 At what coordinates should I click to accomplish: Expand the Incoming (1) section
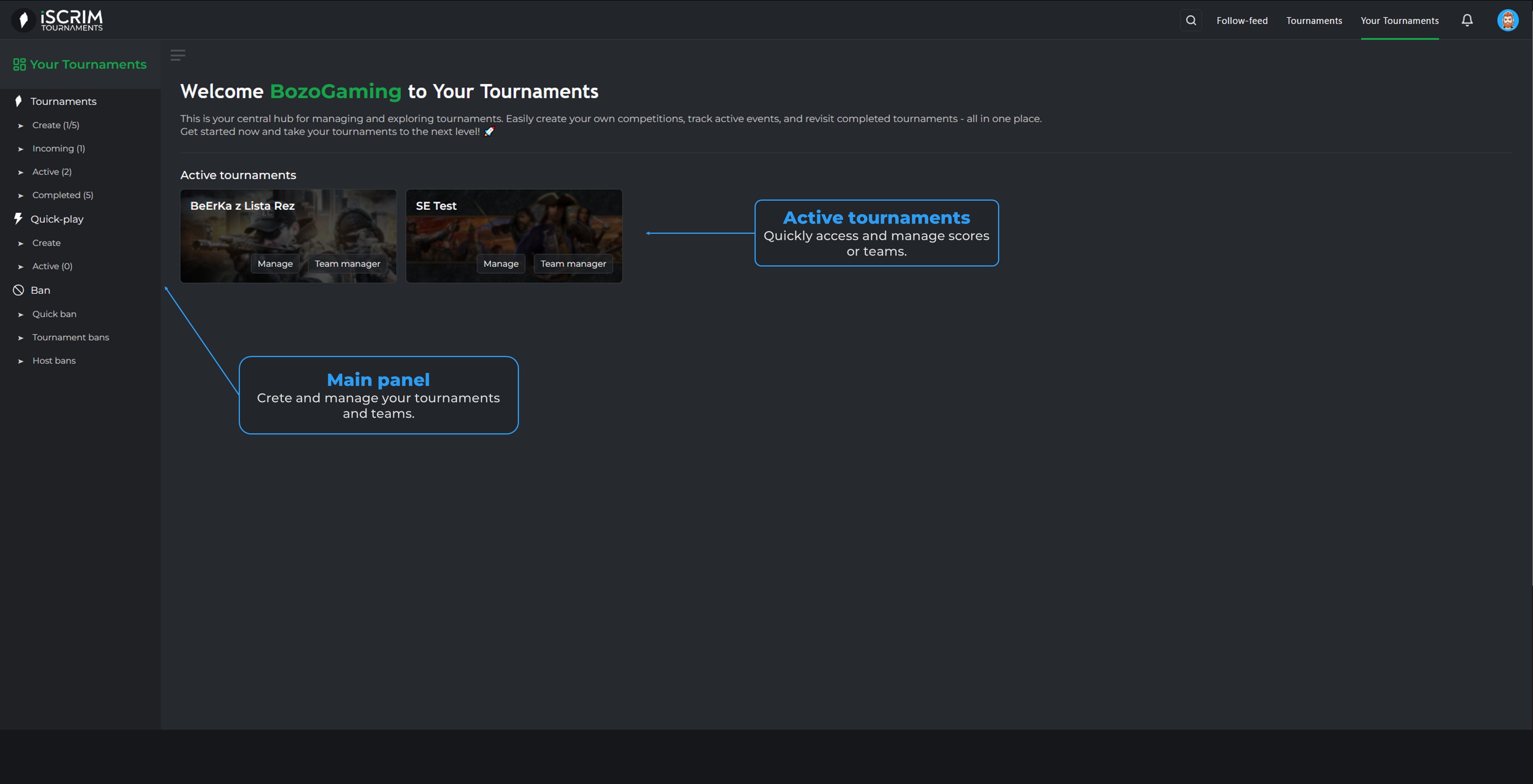click(x=58, y=148)
